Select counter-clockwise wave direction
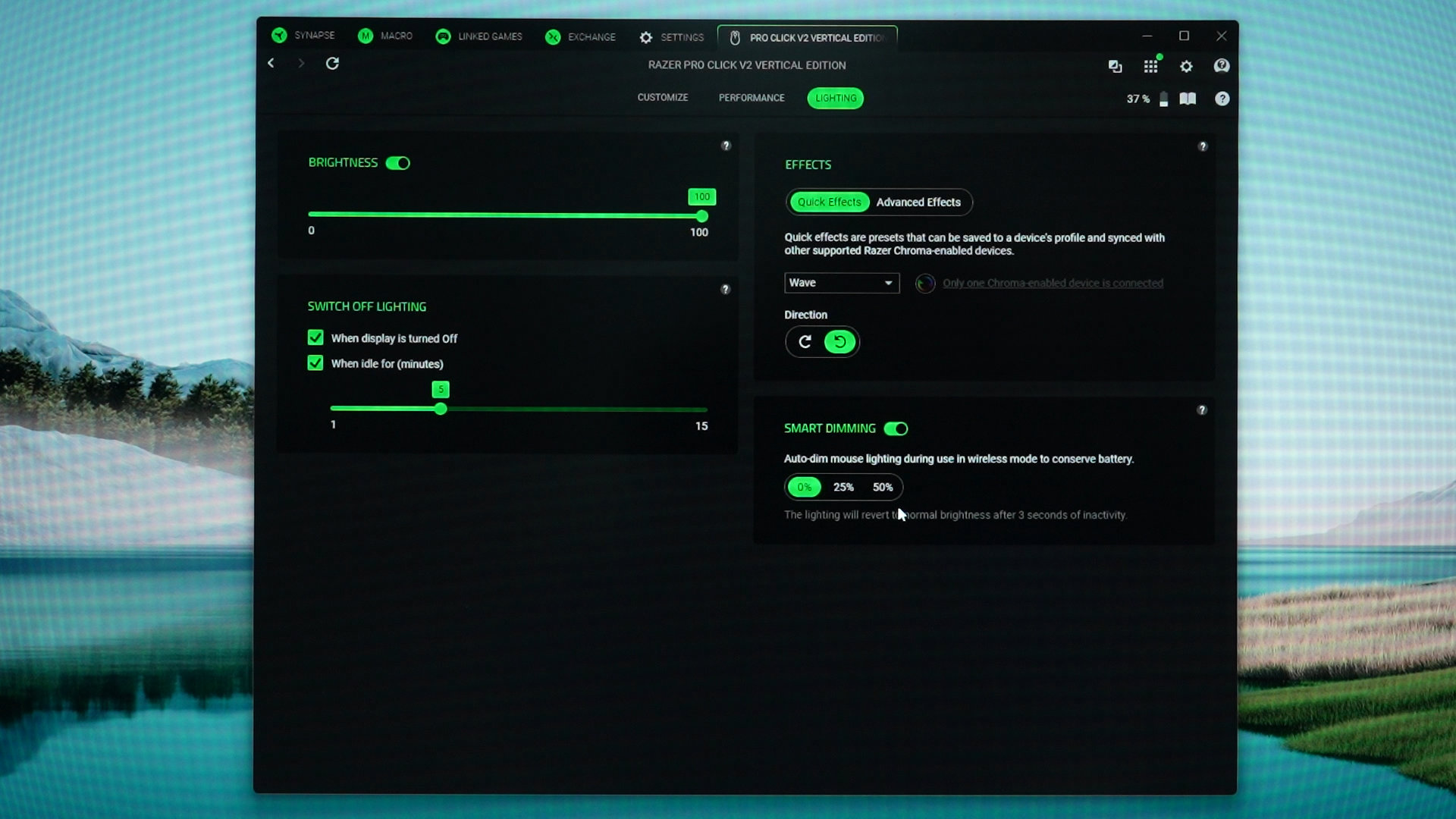The image size is (1456, 819). click(x=839, y=342)
